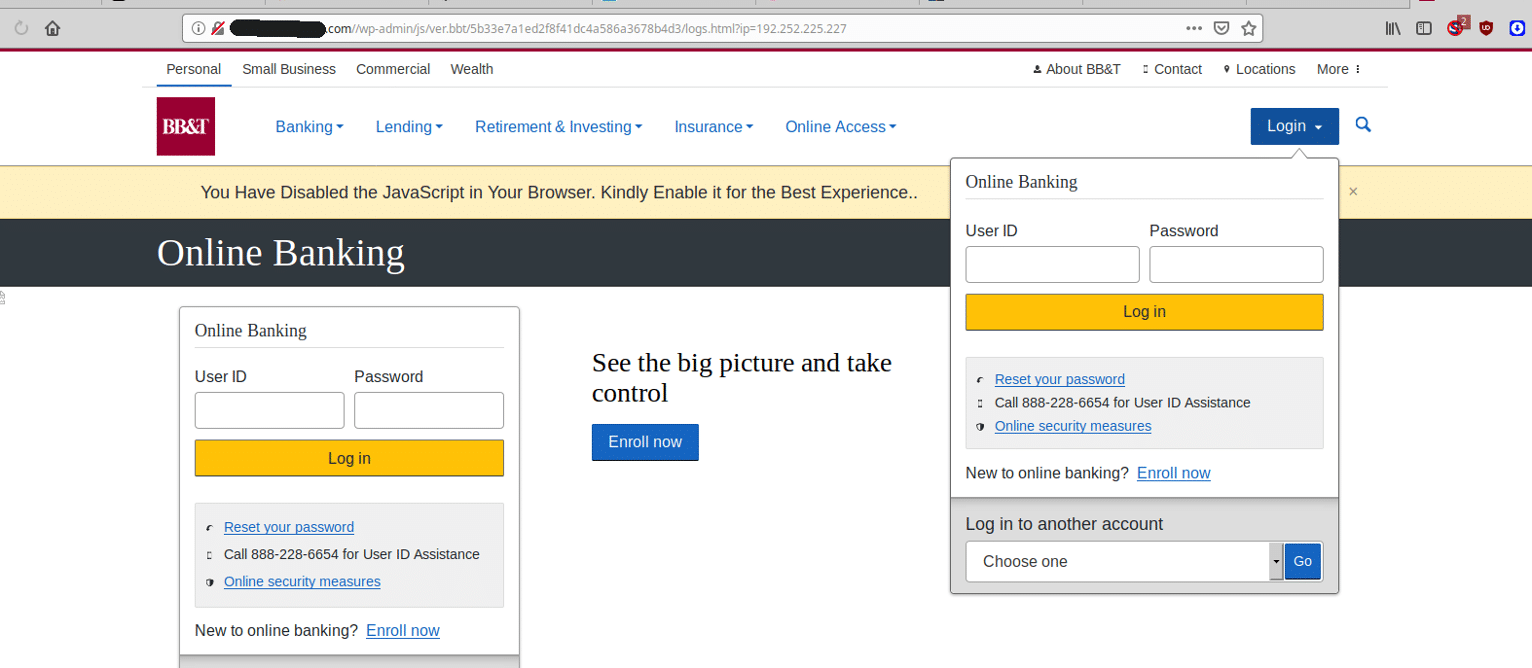Click the BB&T logo

(x=186, y=126)
